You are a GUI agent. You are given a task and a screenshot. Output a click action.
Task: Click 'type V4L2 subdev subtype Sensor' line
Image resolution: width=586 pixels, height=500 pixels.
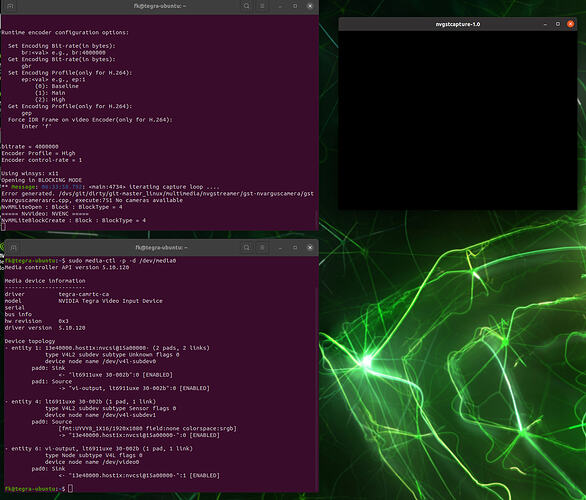(x=111, y=408)
